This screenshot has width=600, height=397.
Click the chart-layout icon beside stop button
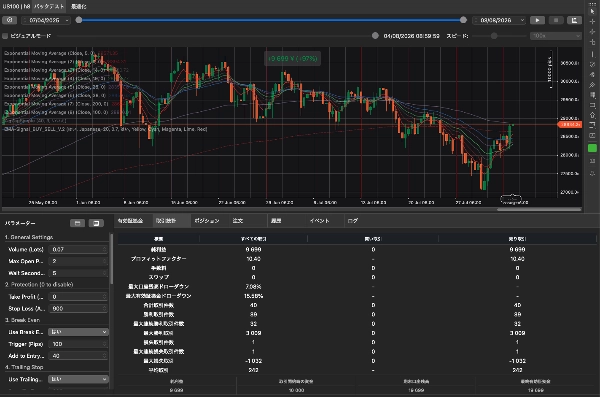click(x=574, y=20)
